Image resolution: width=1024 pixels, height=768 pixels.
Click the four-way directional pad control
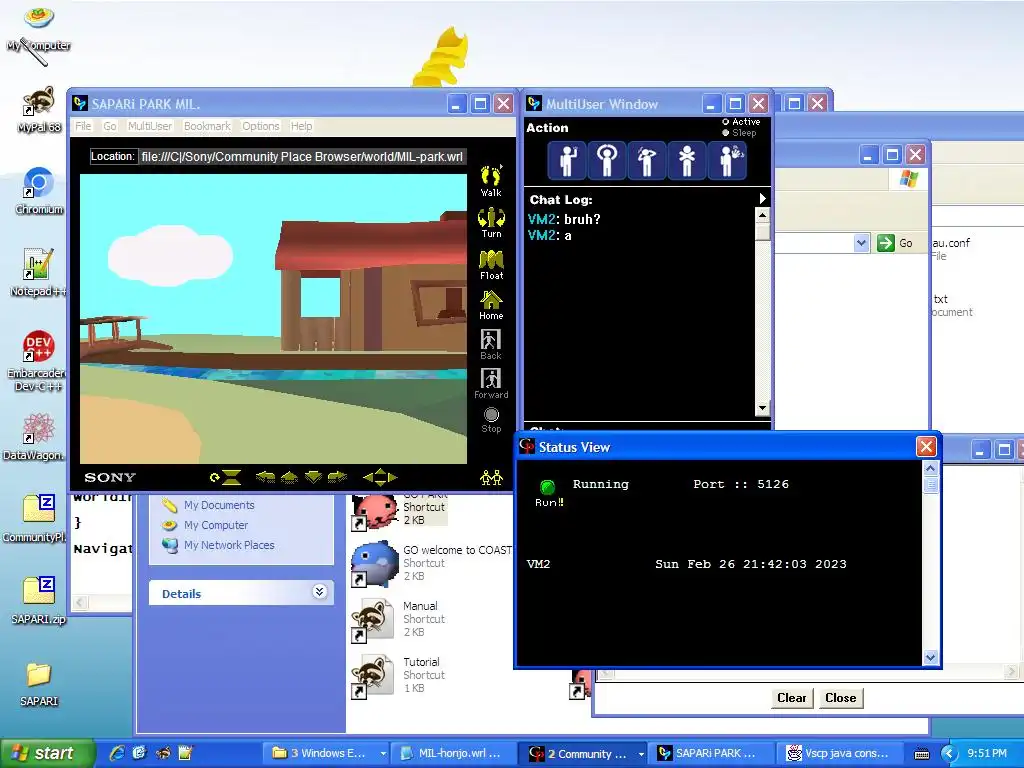coord(380,477)
